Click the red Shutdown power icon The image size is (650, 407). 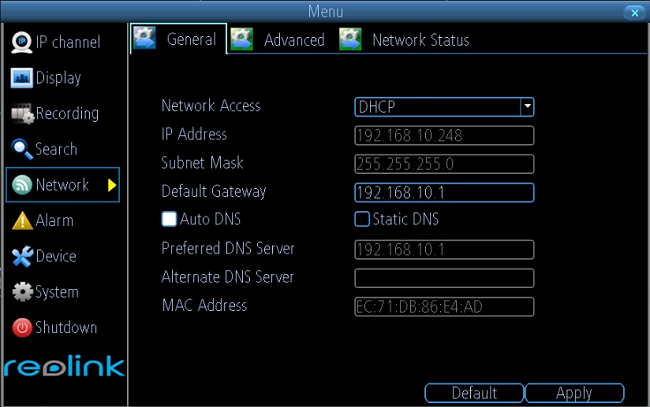[x=22, y=327]
